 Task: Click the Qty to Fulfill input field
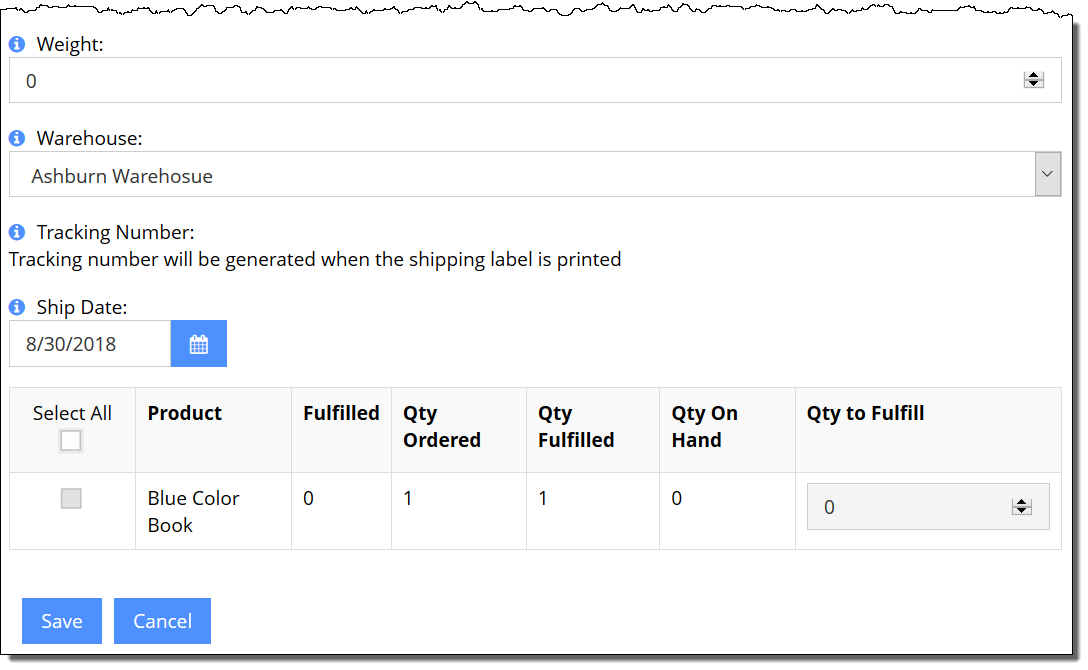pos(928,507)
